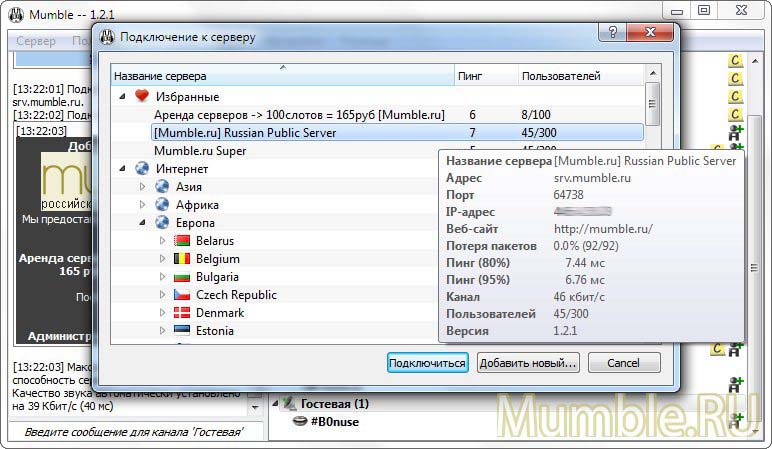Click the globe icon next to Азия
Image resolution: width=772 pixels, height=449 pixels.
click(x=161, y=187)
